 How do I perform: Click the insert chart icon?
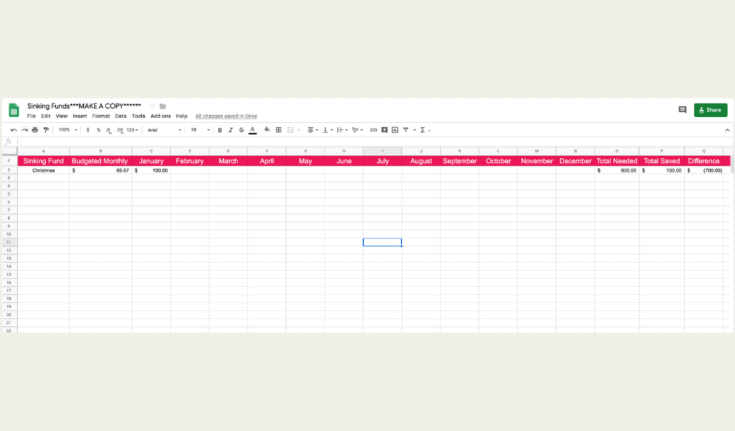pyautogui.click(x=395, y=130)
